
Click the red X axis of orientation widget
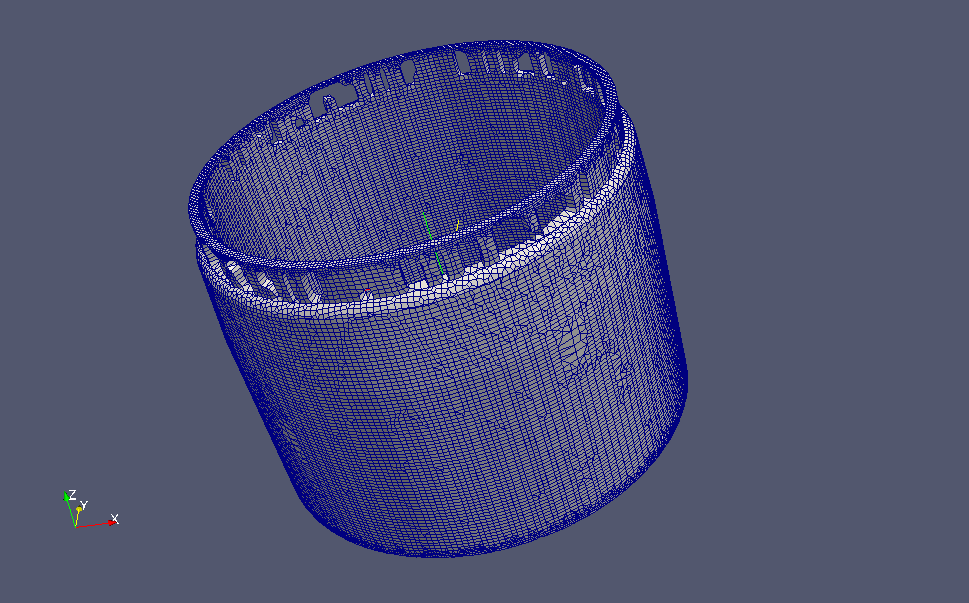tap(96, 524)
